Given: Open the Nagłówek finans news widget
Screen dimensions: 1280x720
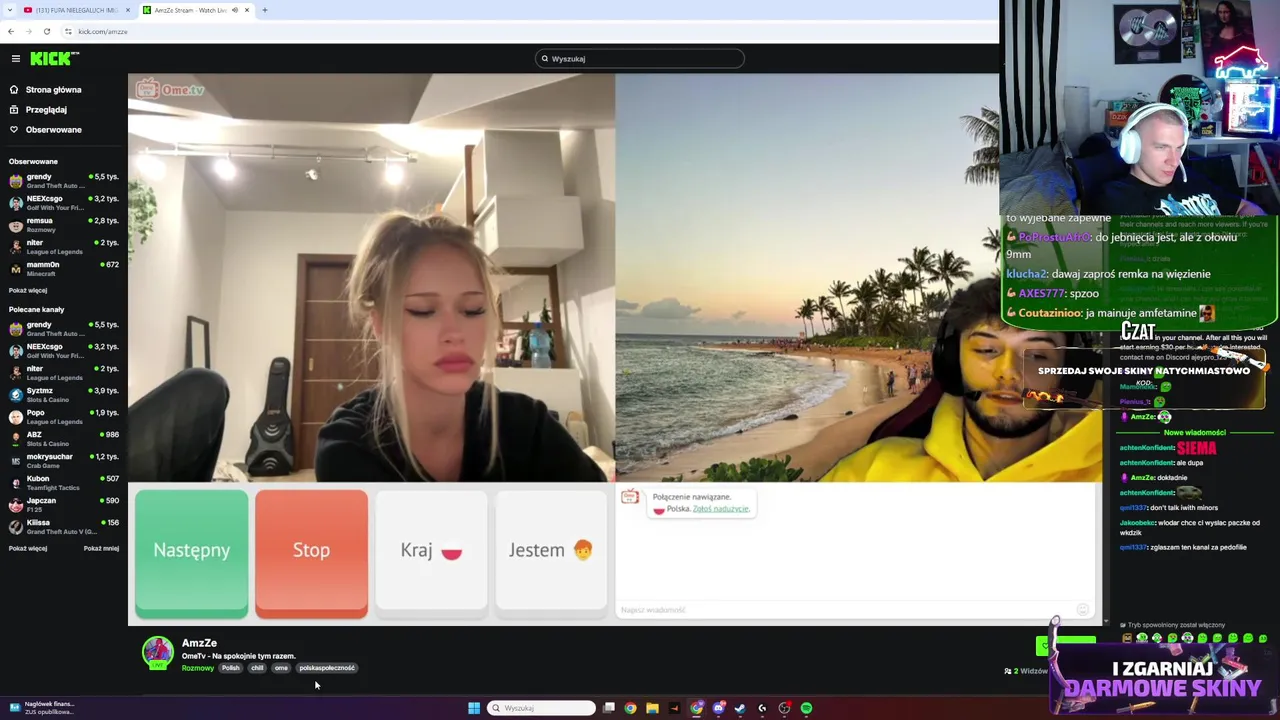Looking at the screenshot, I should pos(40,708).
